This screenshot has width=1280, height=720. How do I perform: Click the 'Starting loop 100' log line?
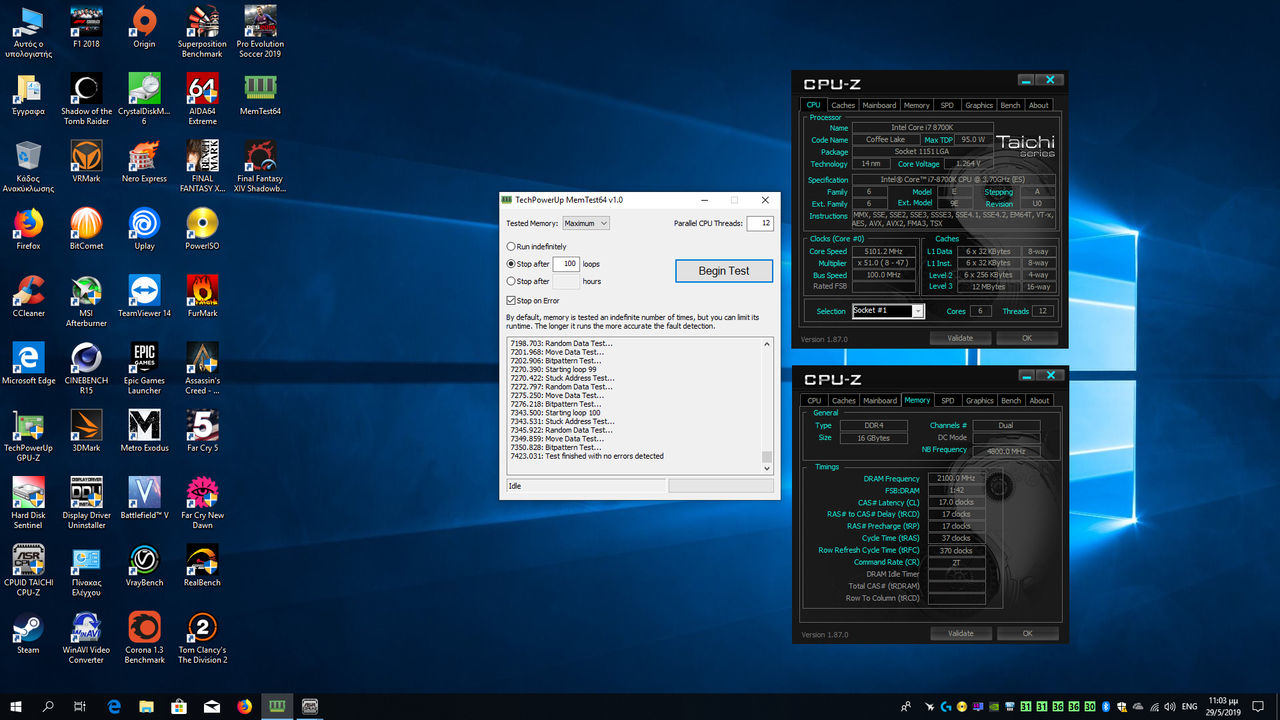(555, 412)
